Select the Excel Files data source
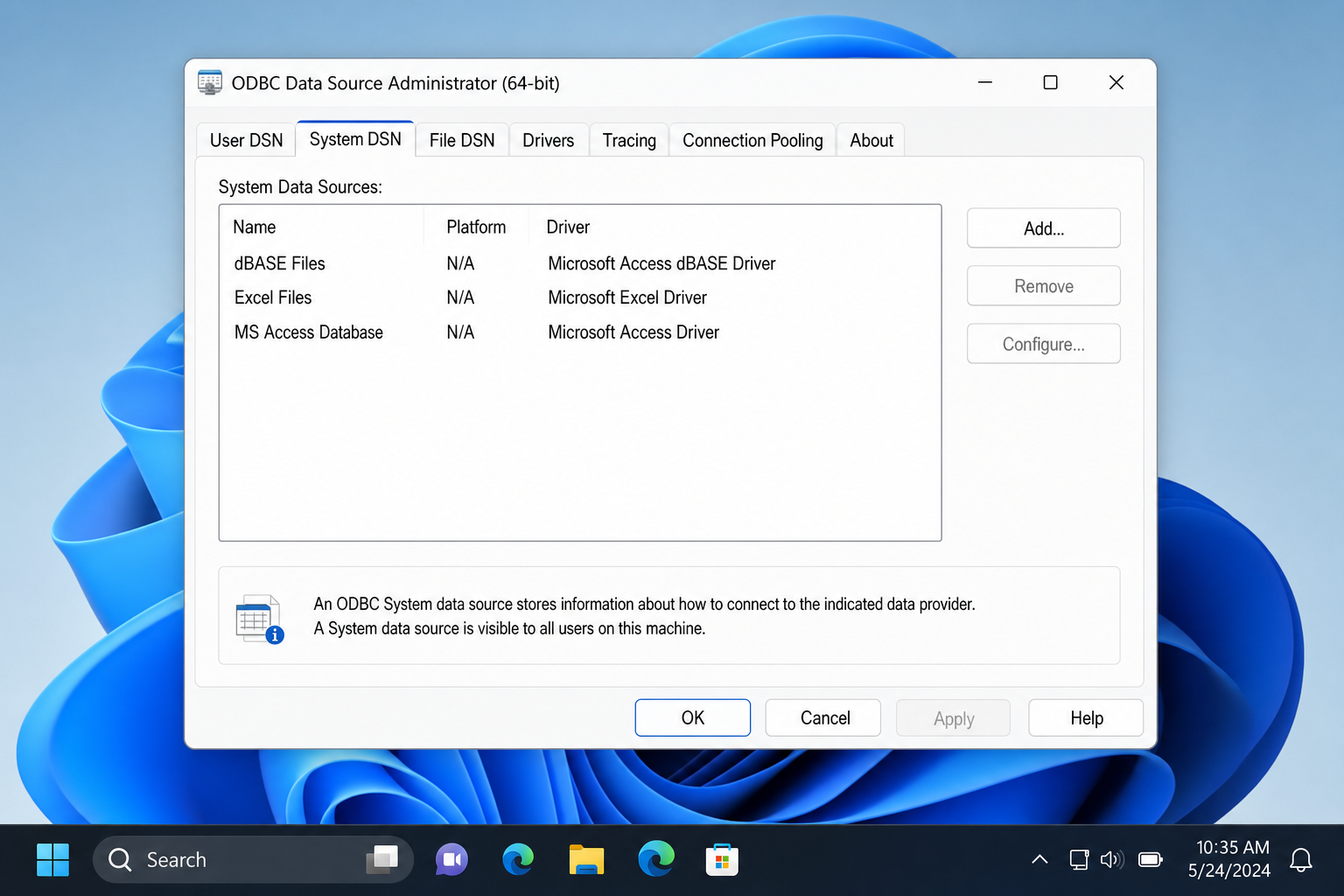 coord(580,297)
